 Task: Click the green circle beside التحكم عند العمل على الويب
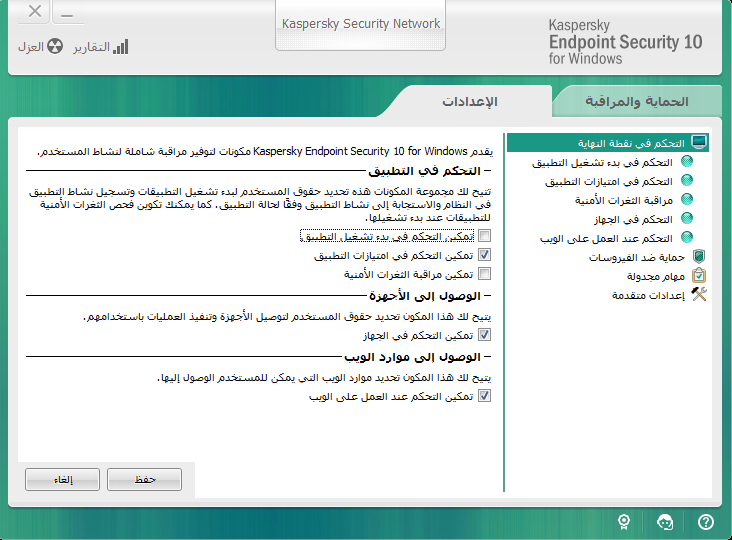687,237
